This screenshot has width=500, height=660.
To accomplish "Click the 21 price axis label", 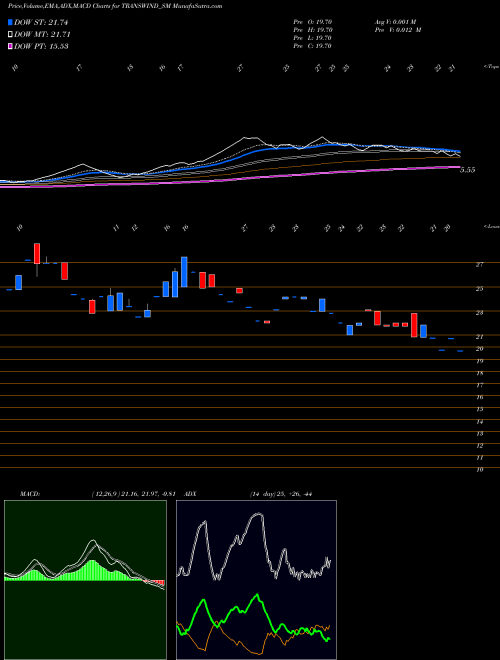I will click(x=479, y=337).
